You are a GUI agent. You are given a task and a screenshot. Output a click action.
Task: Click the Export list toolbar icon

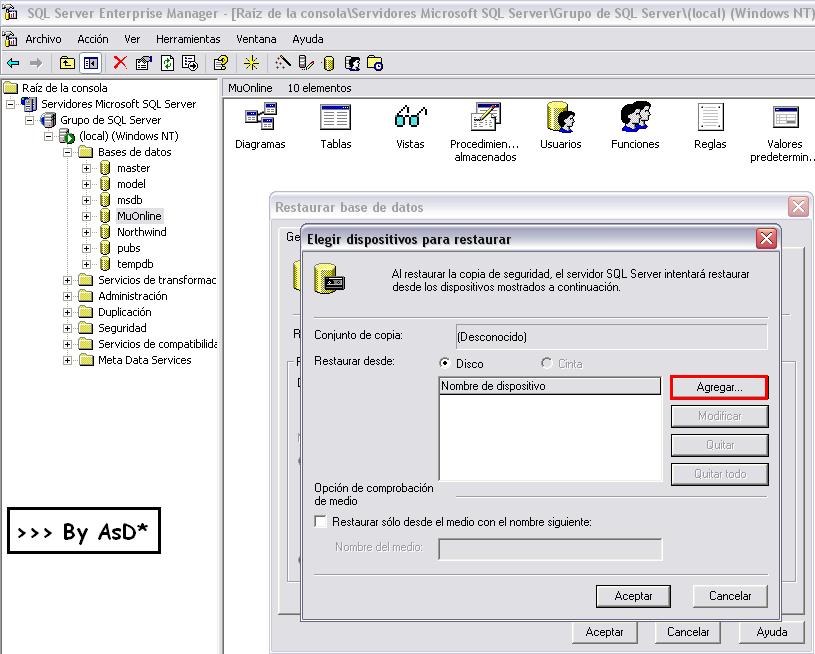[x=190, y=63]
